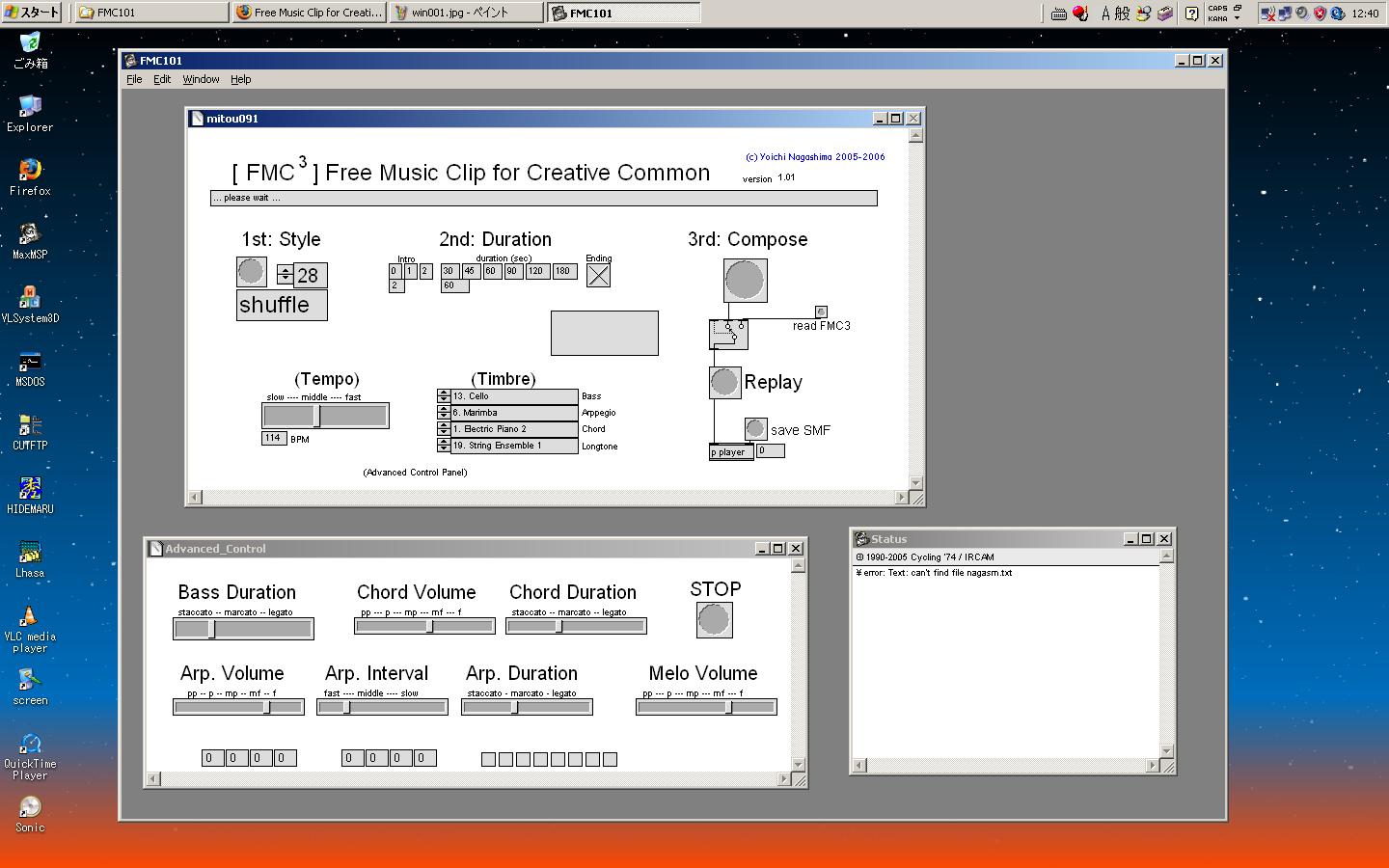Click the speaker volume icon in system tray

1302,14
